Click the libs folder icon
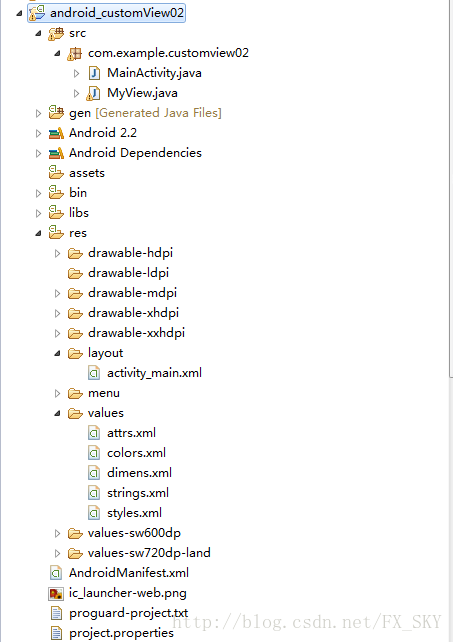453x642 pixels. [x=56, y=213]
